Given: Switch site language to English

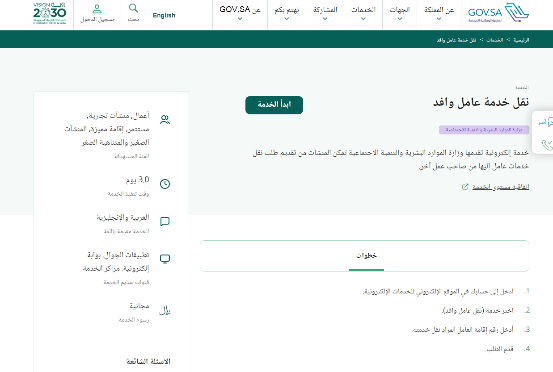Looking at the screenshot, I should 164,15.
